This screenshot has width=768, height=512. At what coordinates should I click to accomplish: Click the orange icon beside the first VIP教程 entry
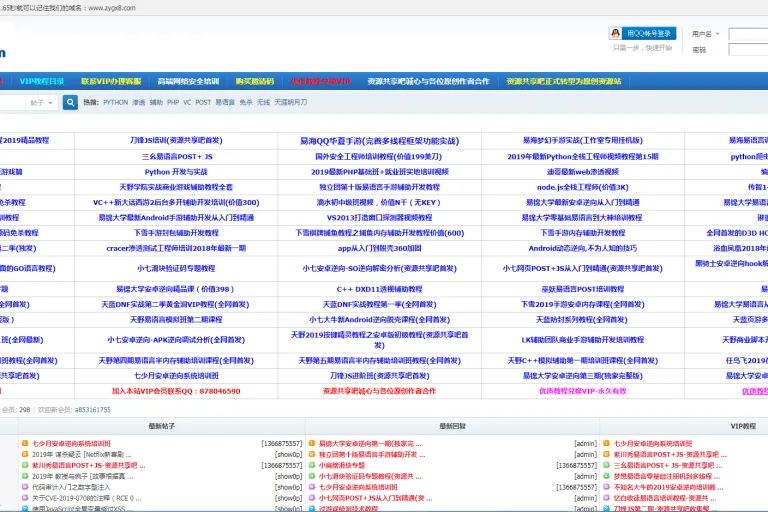(x=607, y=443)
